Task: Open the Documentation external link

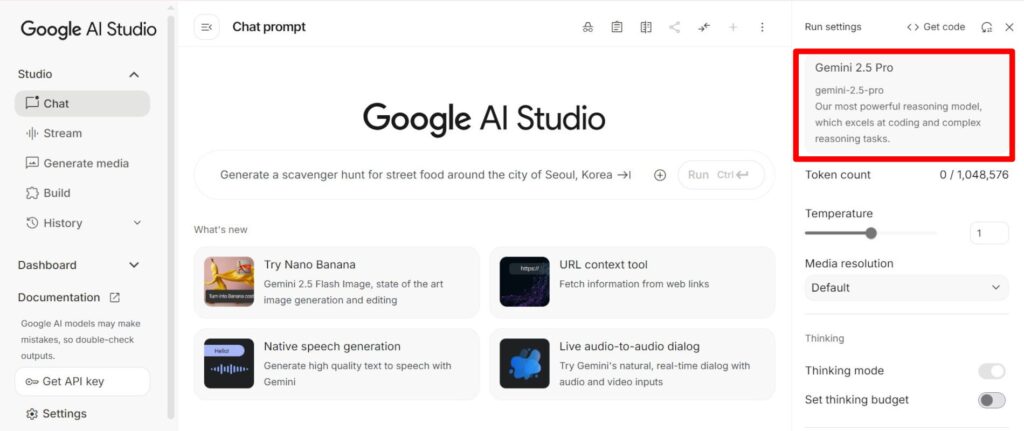Action: click(x=69, y=297)
